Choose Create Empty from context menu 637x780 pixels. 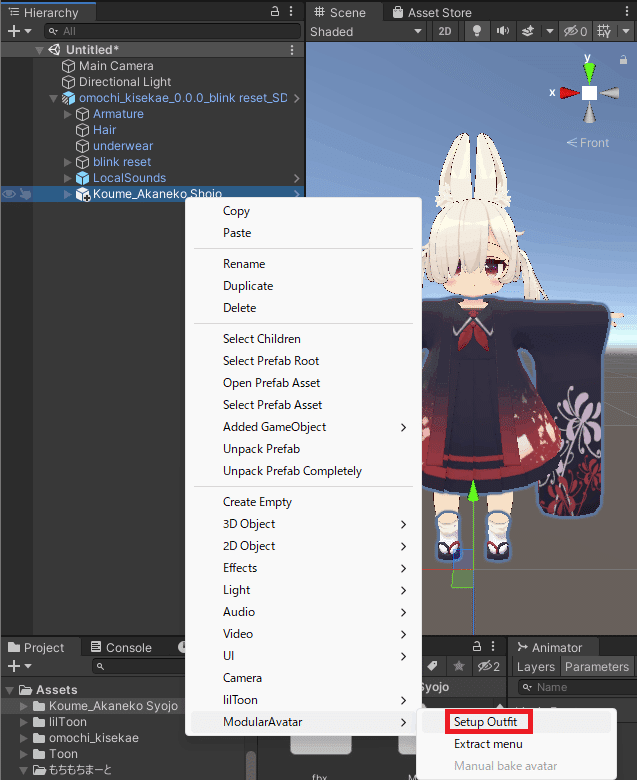coord(257,502)
